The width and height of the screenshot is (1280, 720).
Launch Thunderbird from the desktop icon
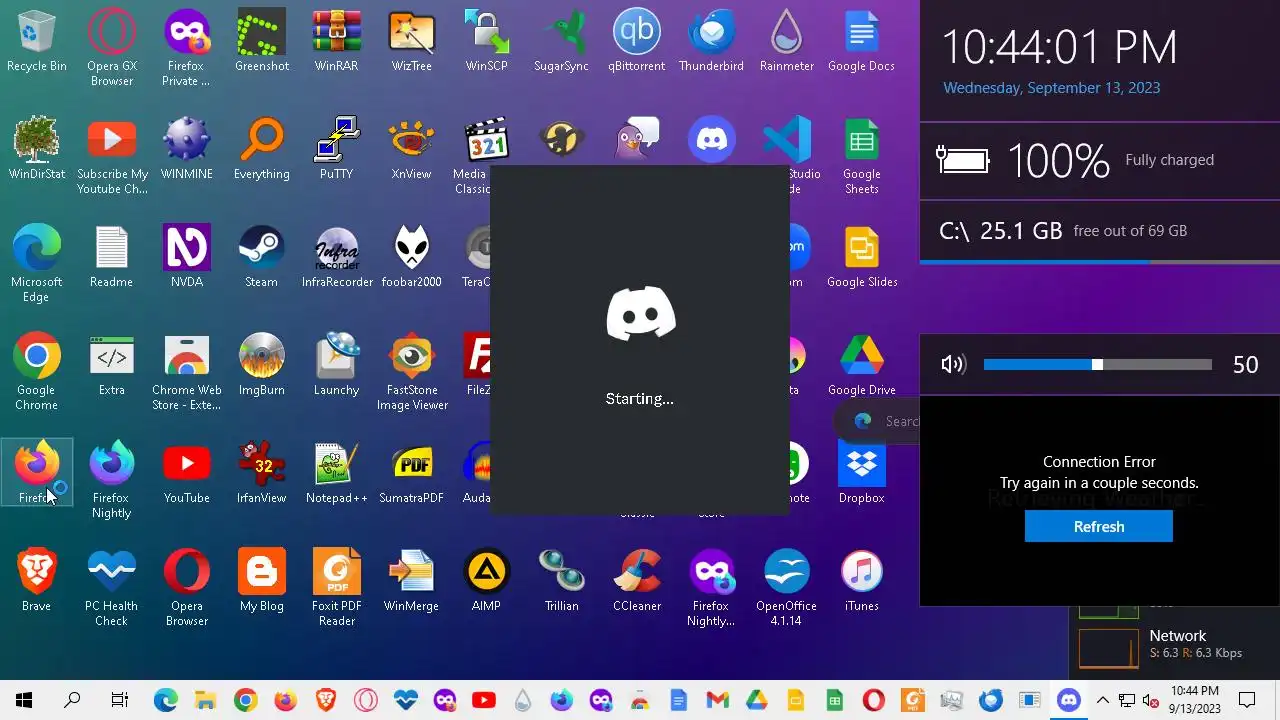(x=711, y=42)
